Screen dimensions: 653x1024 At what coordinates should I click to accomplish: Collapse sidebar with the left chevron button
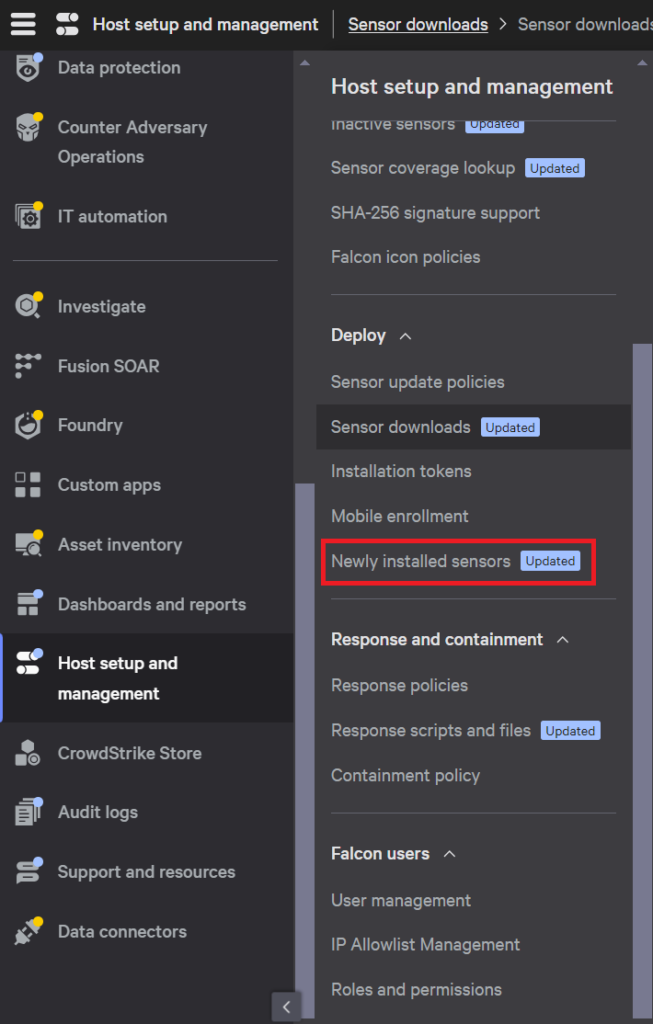pyautogui.click(x=286, y=1006)
